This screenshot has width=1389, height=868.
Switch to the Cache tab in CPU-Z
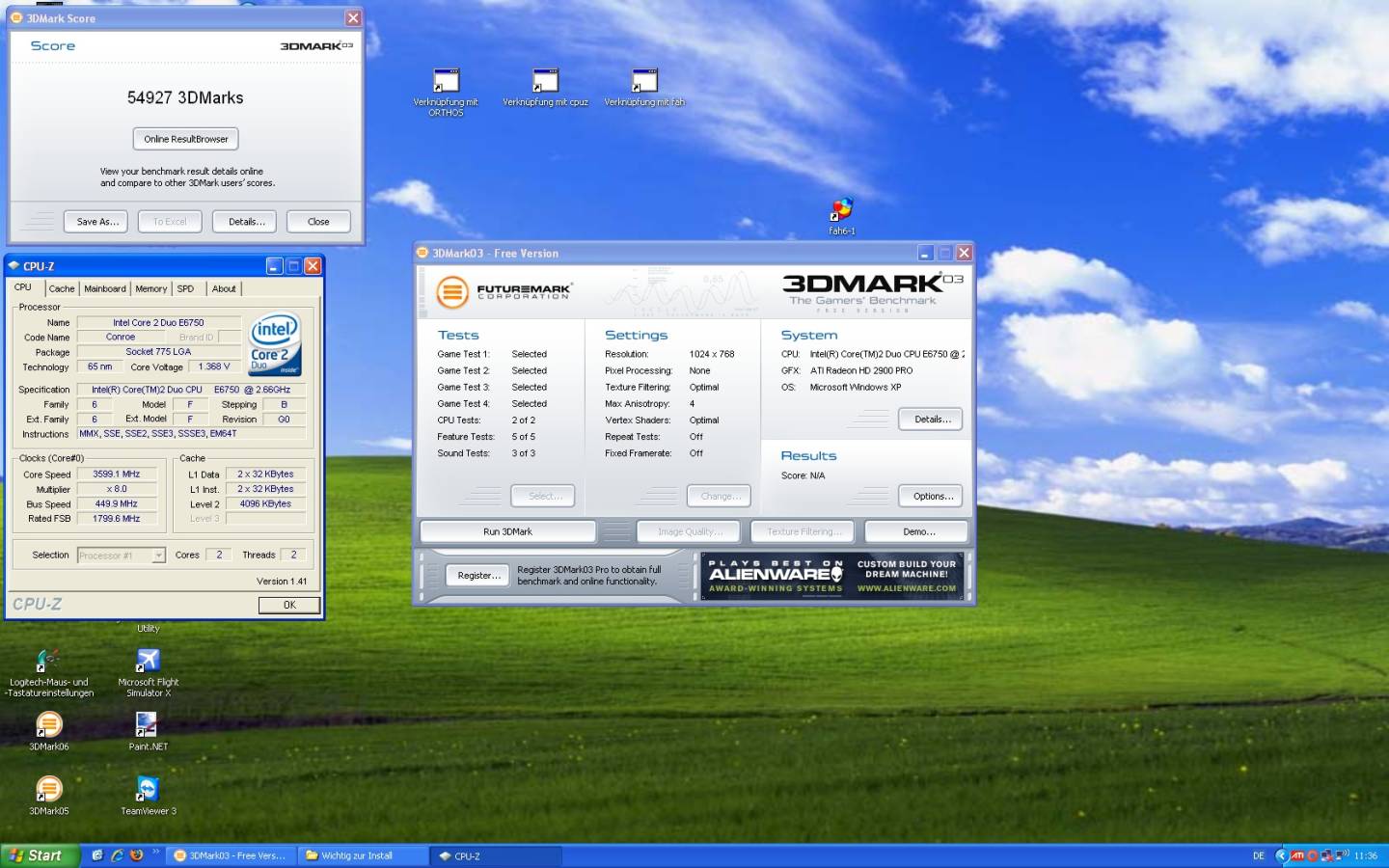tap(62, 288)
